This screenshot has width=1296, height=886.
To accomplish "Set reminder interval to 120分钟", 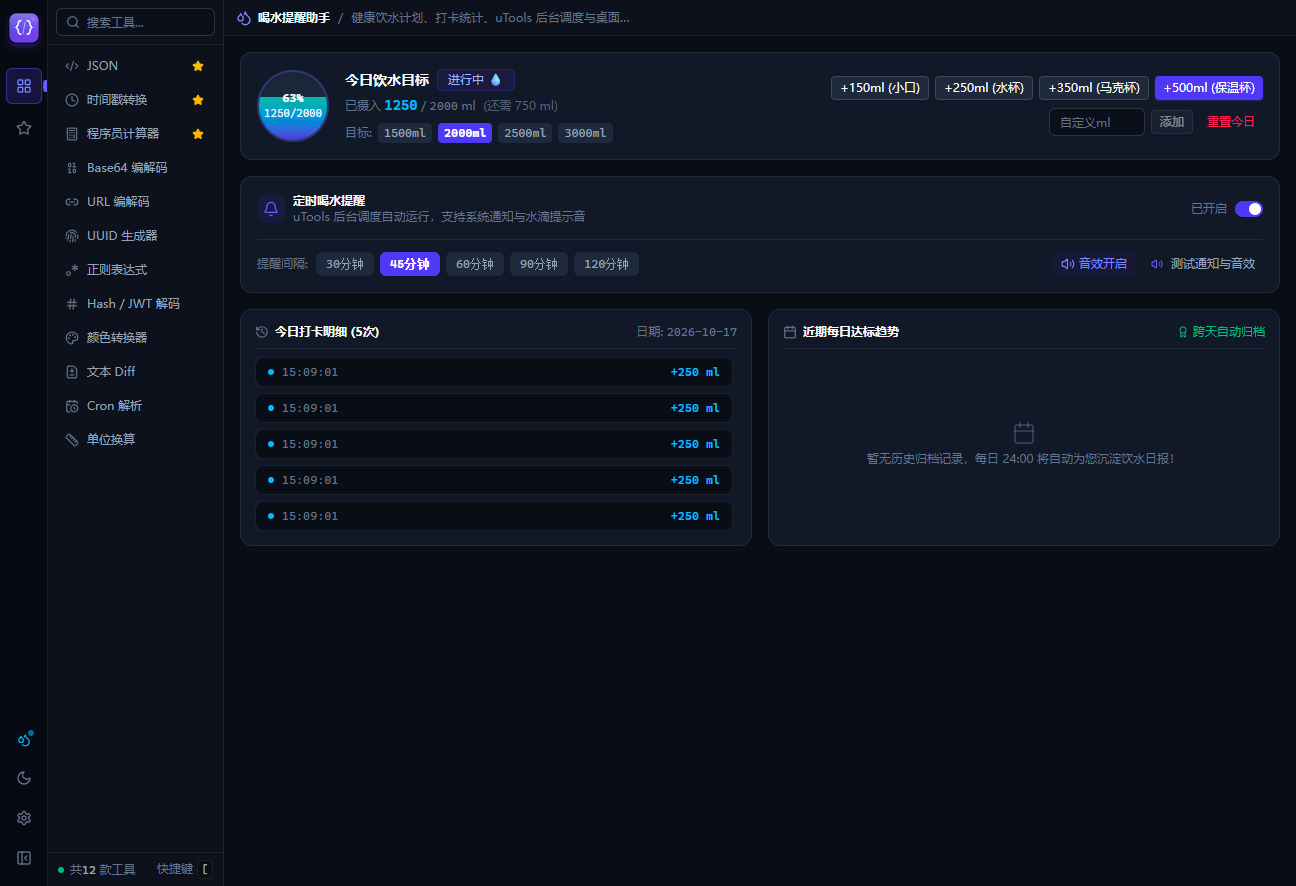I will coord(606,264).
